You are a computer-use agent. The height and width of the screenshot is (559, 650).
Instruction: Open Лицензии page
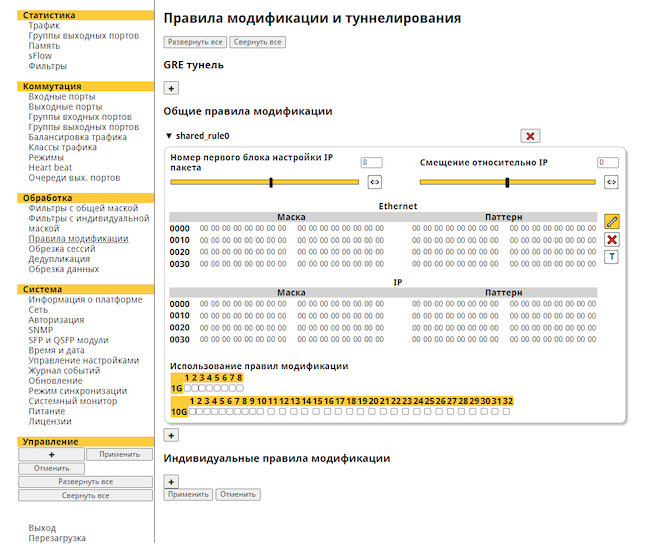coord(50,421)
